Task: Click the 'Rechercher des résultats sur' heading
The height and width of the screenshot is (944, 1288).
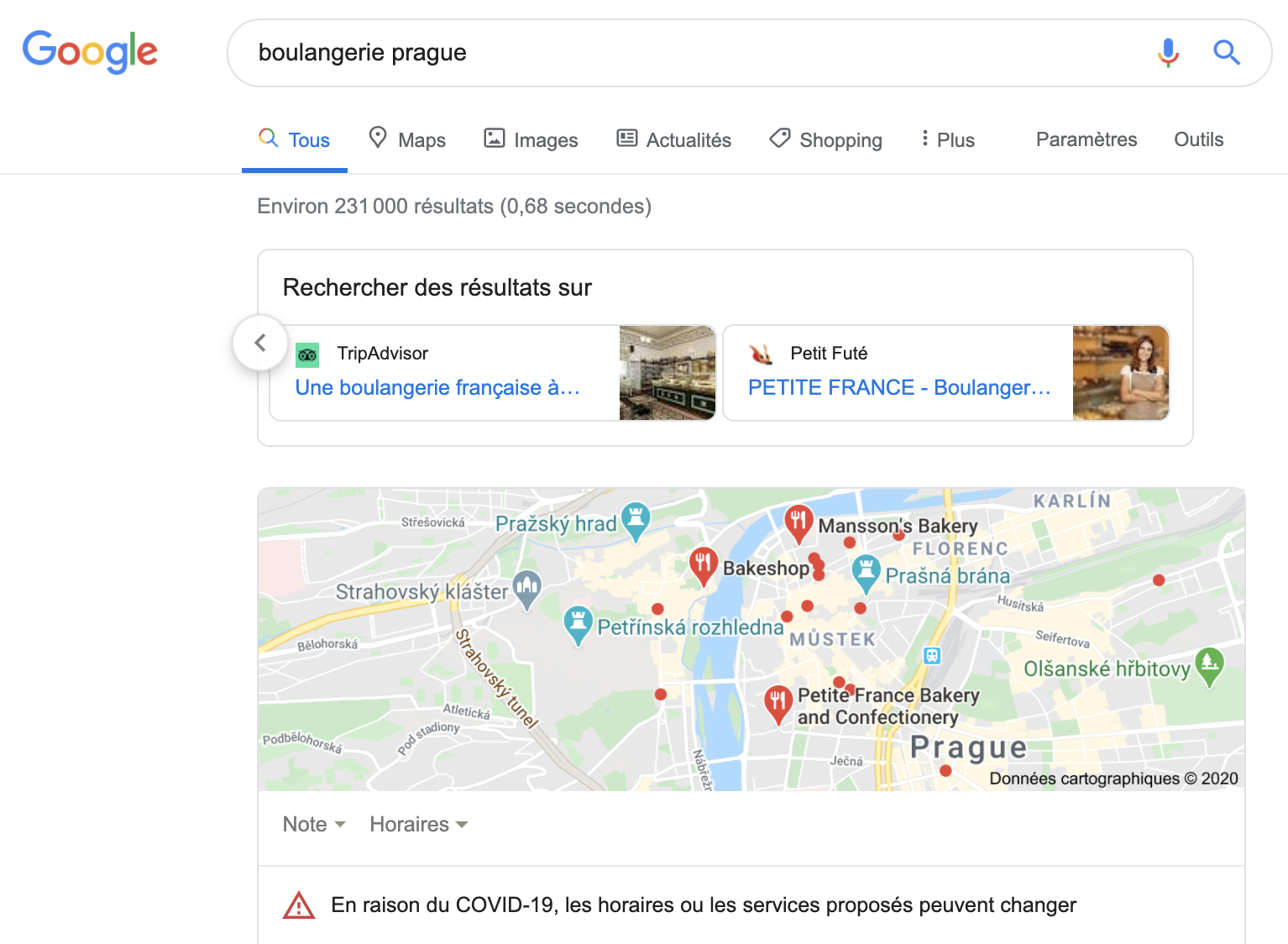Action: pyautogui.click(x=437, y=287)
